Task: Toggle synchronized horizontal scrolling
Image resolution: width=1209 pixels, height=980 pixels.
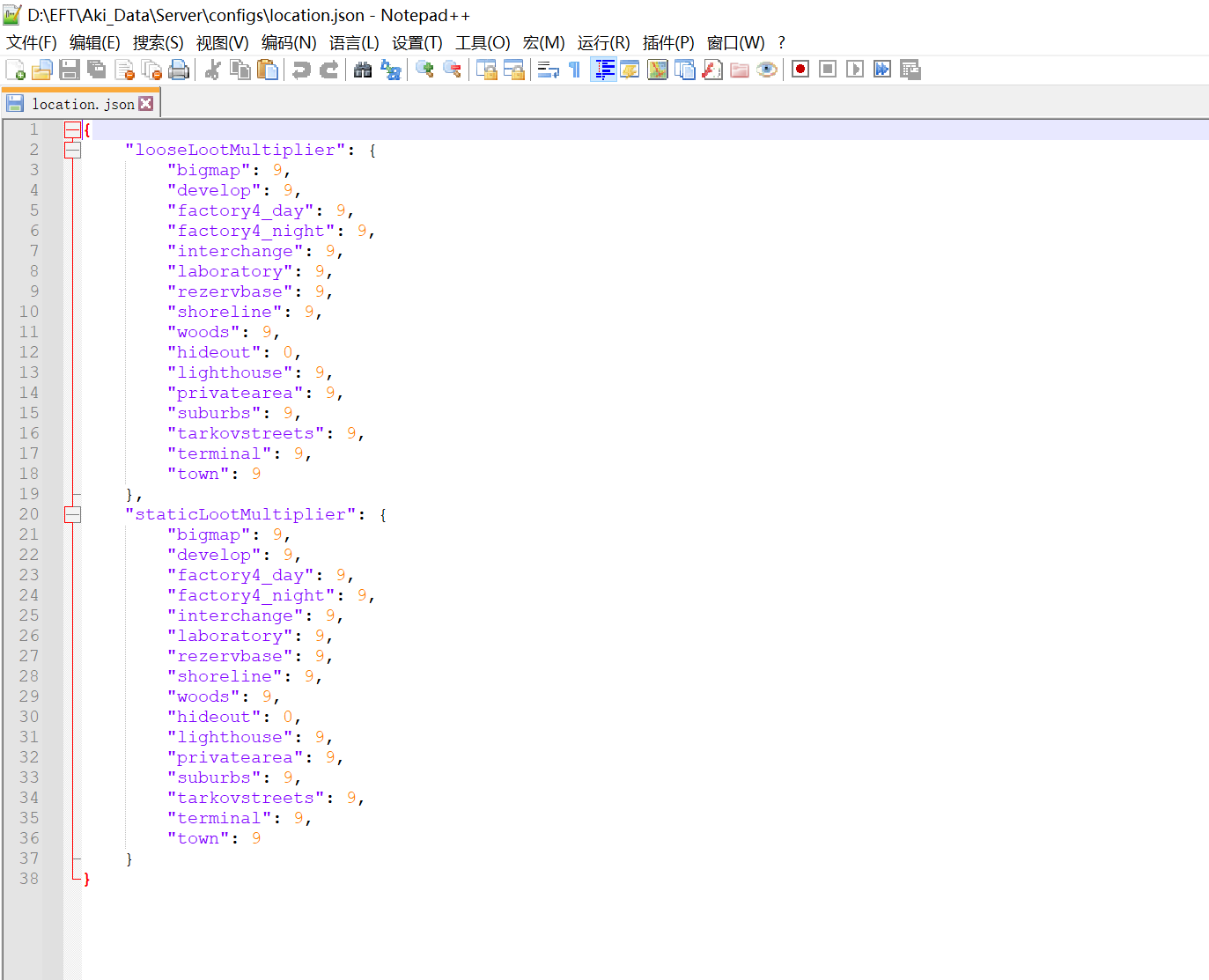Action: tap(513, 70)
